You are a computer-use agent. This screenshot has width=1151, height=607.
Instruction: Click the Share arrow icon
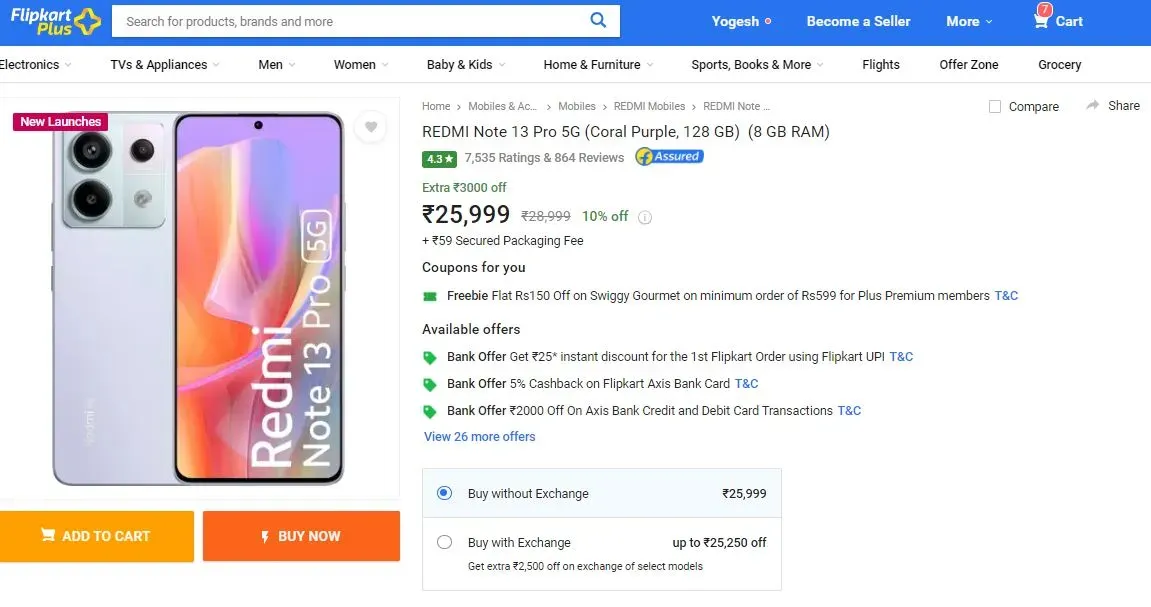coord(1093,106)
